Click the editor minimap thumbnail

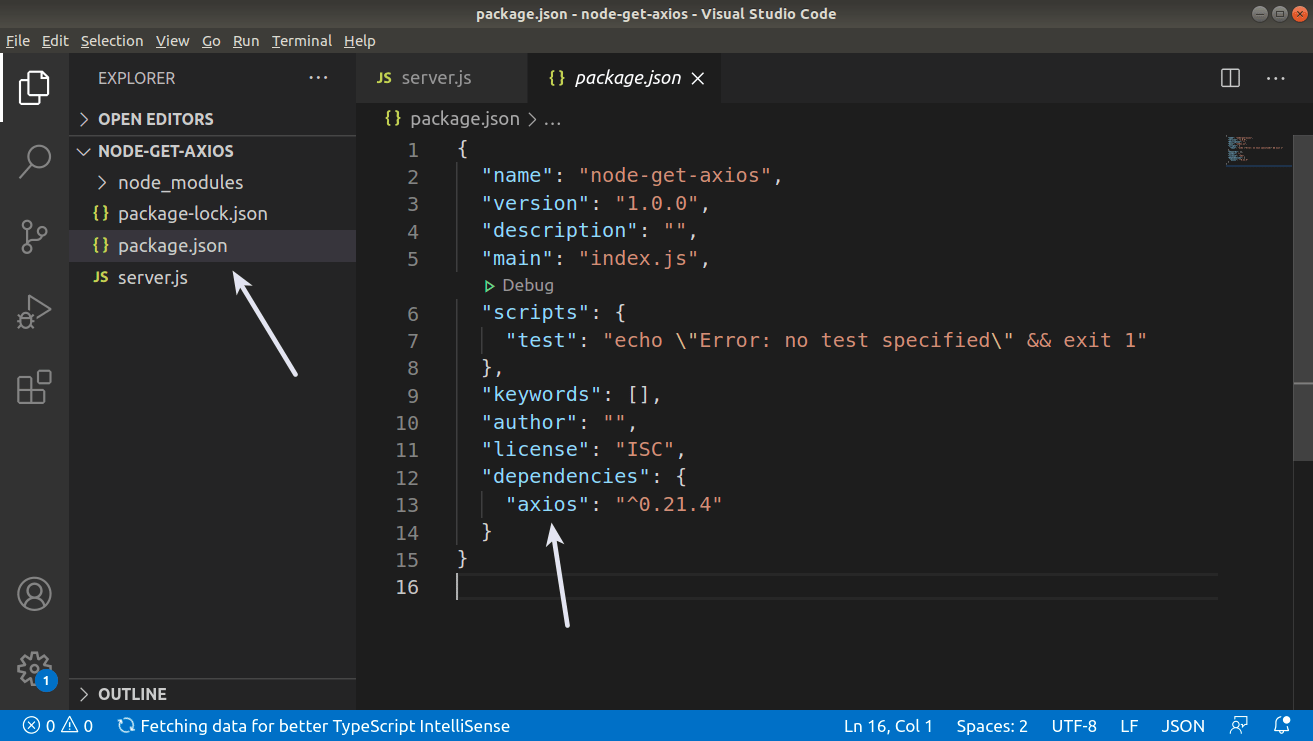1257,150
